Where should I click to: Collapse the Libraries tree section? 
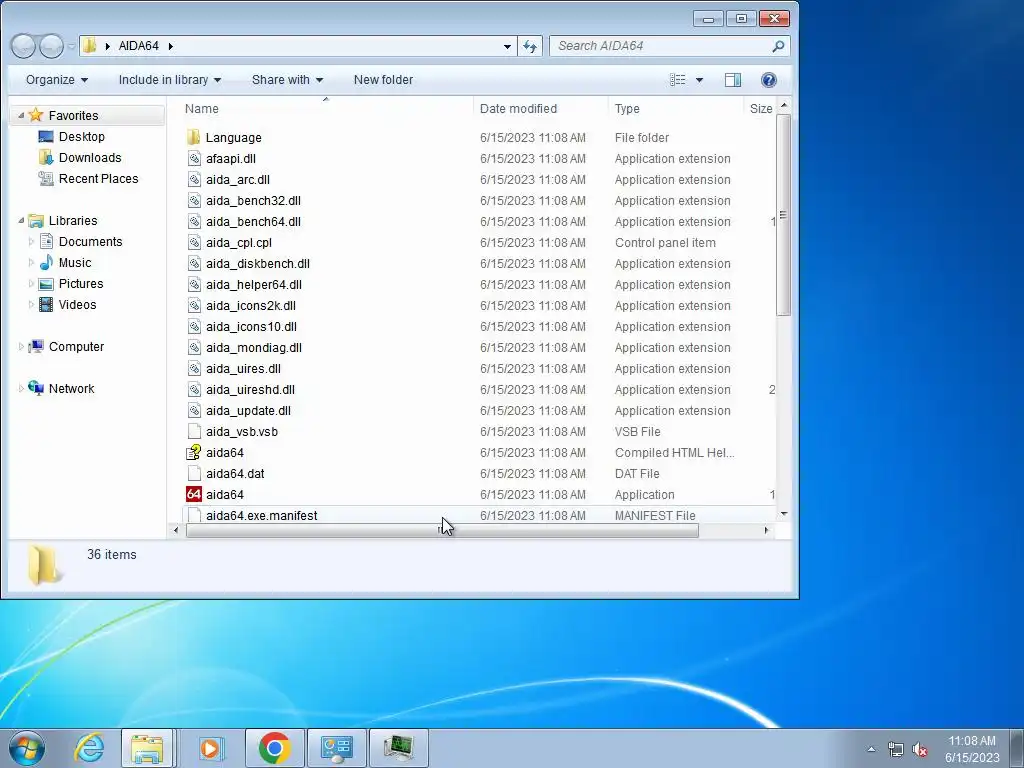tap(21, 221)
